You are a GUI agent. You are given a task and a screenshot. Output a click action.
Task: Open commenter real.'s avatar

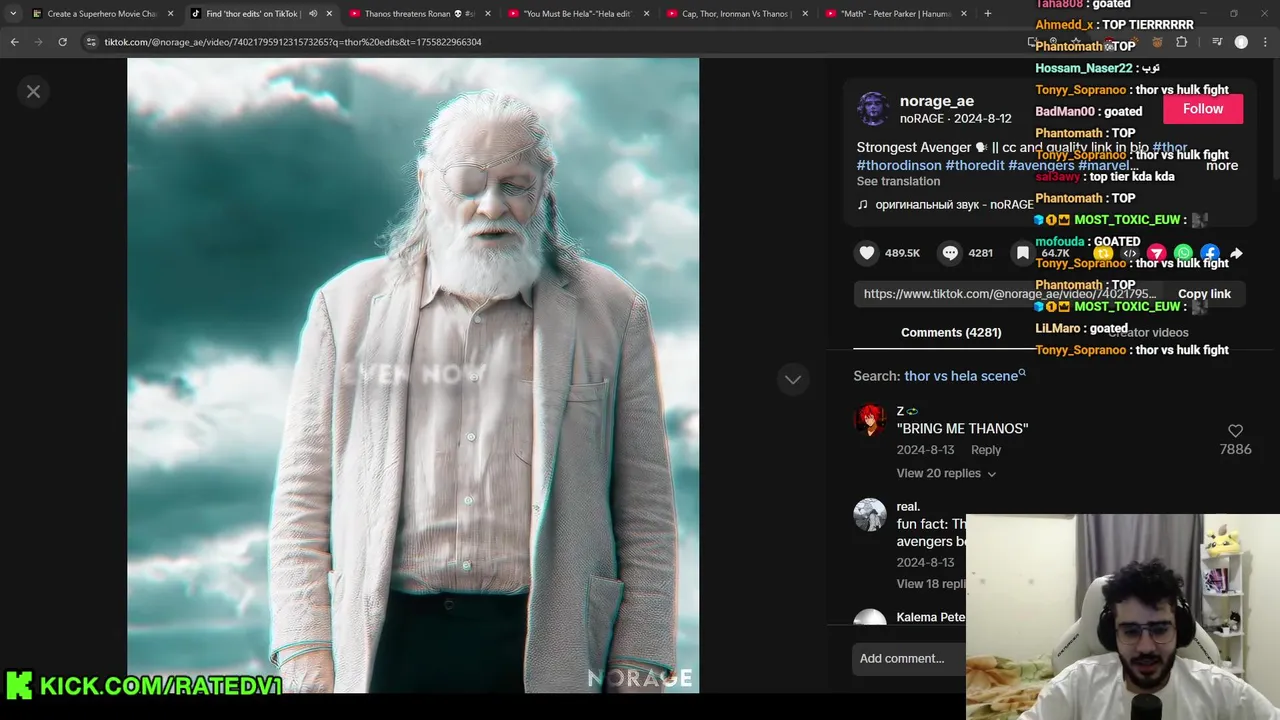click(870, 515)
